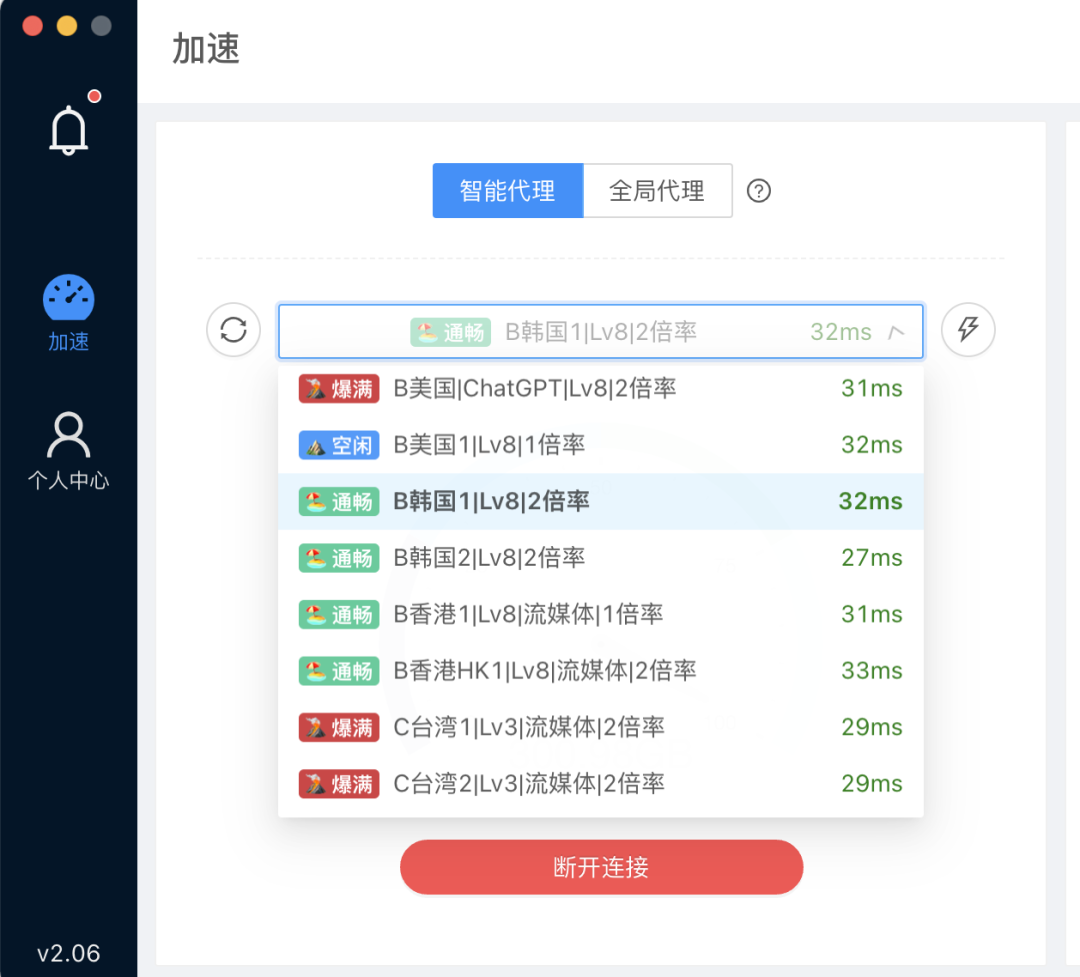
Task: Select B美国1|Lv8|1倍率 server
Action: 490,445
